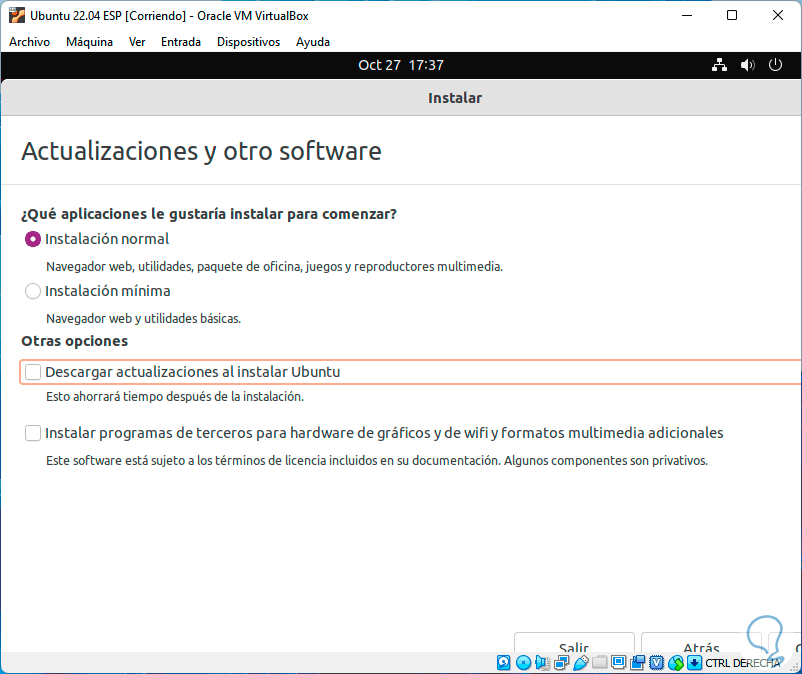802x674 pixels.
Task: Select Instalación mínima radio button
Action: pos(33,291)
